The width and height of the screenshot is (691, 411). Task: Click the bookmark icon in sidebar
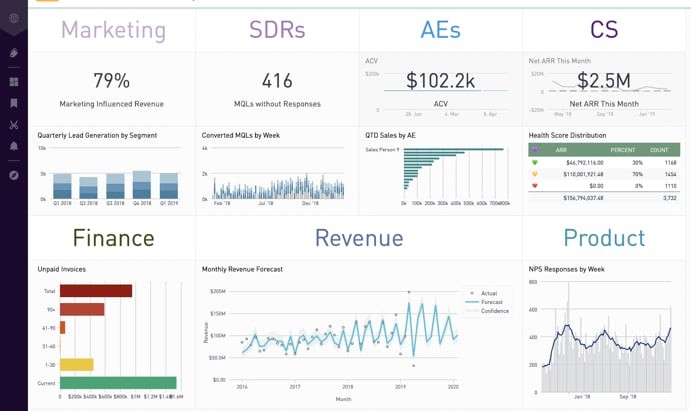[x=13, y=103]
